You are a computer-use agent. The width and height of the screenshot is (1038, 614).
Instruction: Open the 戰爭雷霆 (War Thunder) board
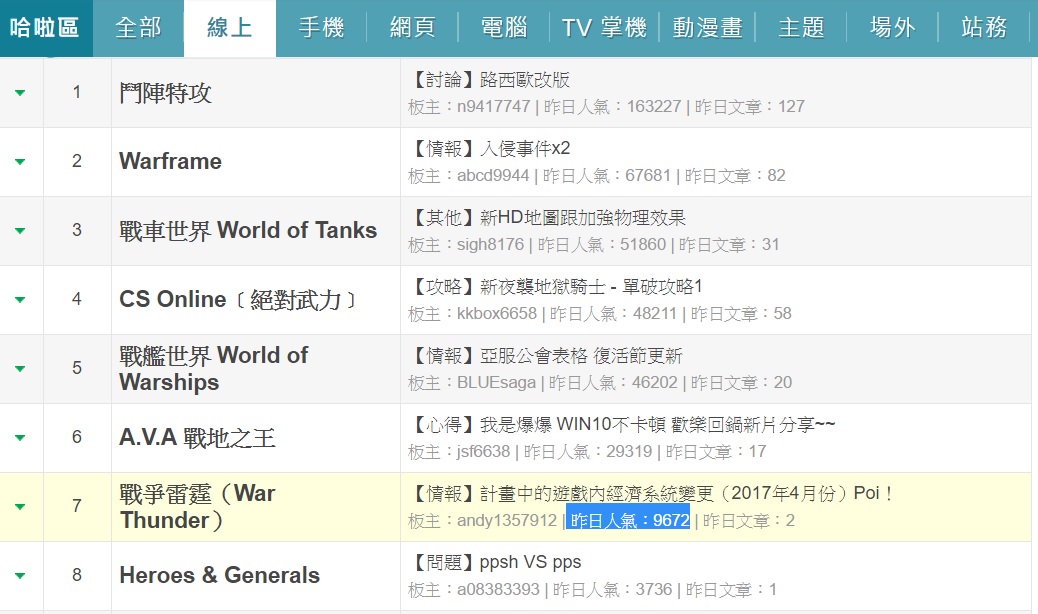[197, 507]
